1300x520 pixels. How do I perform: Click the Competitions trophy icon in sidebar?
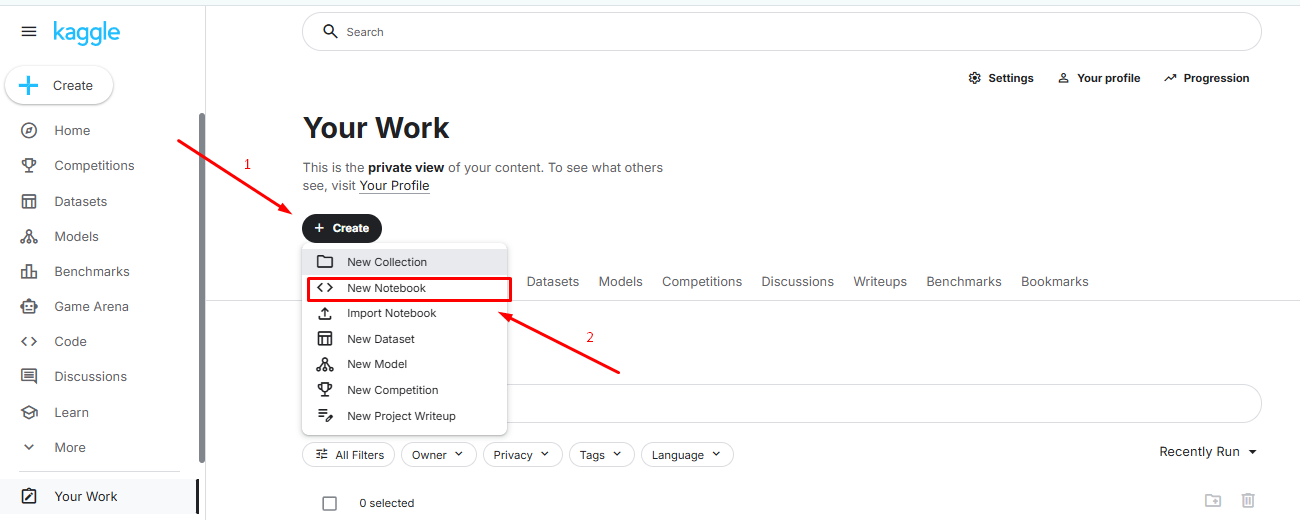click(x=29, y=166)
